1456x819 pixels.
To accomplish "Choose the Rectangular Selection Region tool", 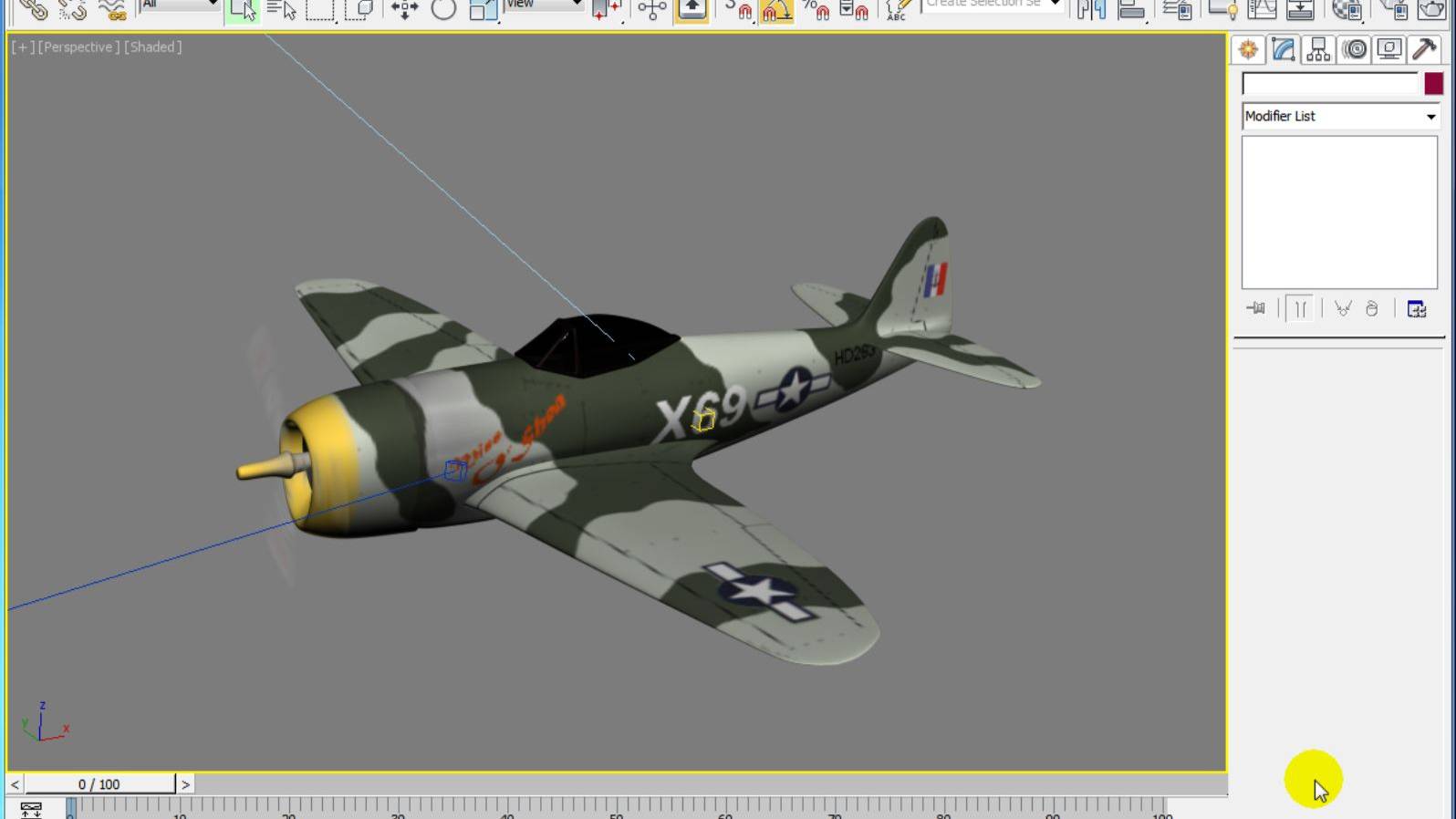I will tap(320, 9).
